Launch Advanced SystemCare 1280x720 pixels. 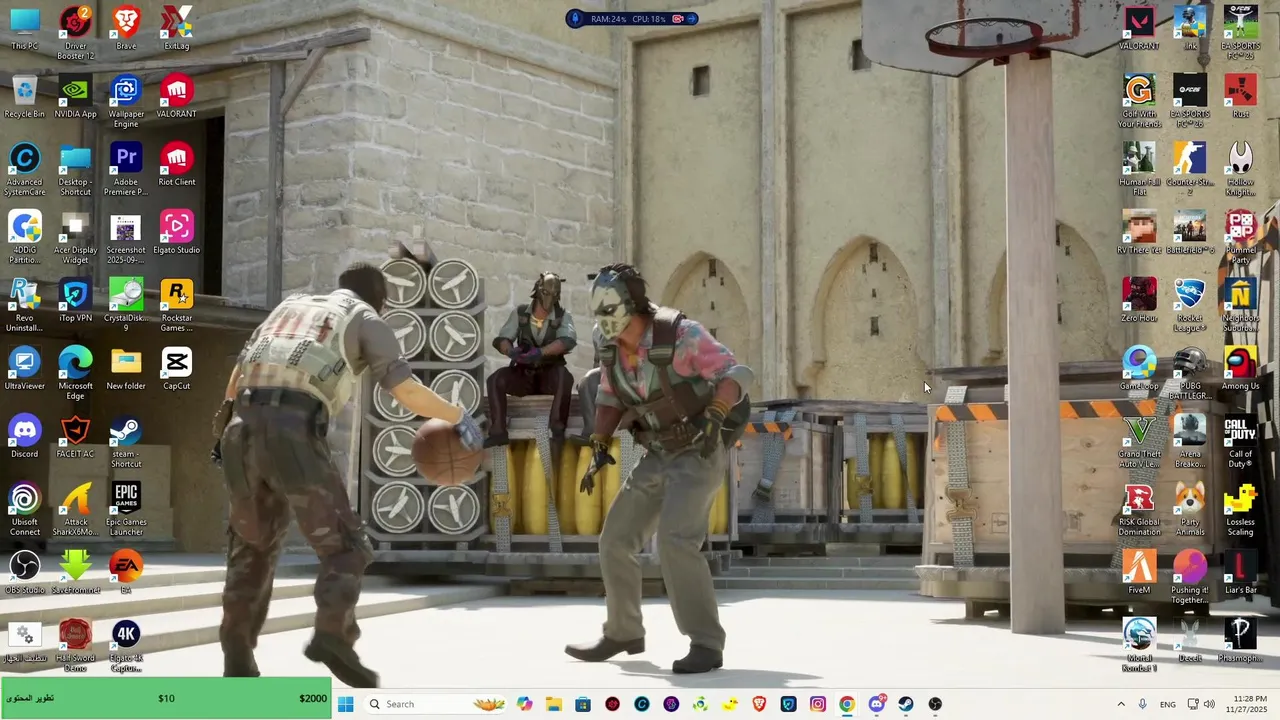coord(25,168)
